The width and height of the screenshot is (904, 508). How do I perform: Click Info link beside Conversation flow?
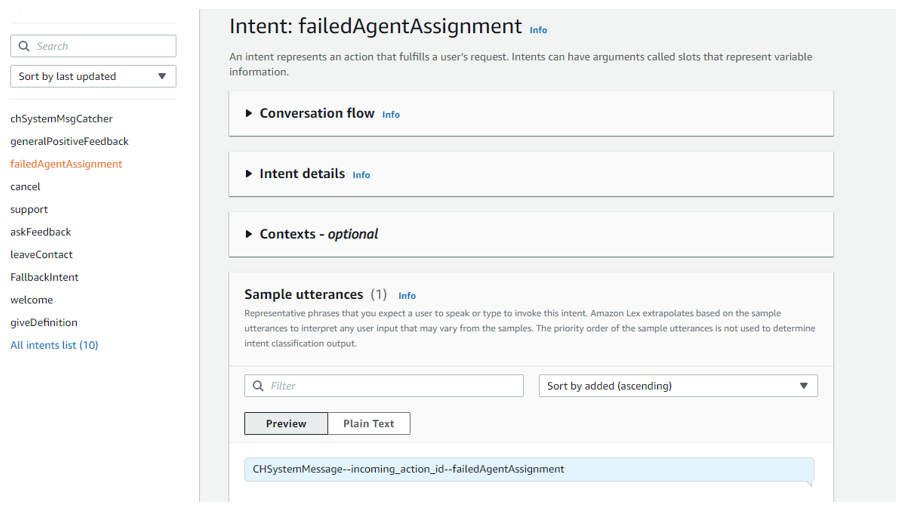pyautogui.click(x=391, y=115)
